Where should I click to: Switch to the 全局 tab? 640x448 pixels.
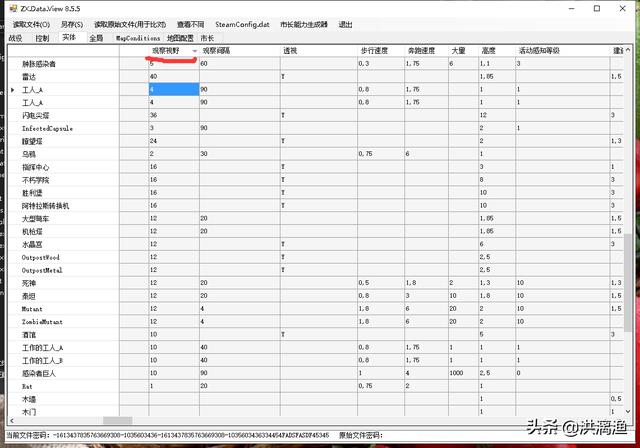click(x=96, y=38)
